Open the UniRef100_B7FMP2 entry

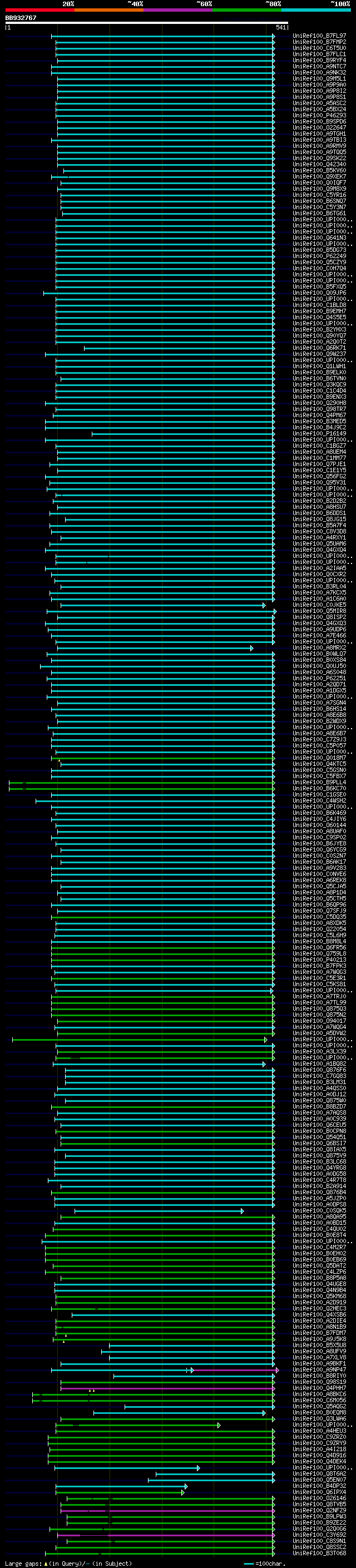tap(319, 42)
